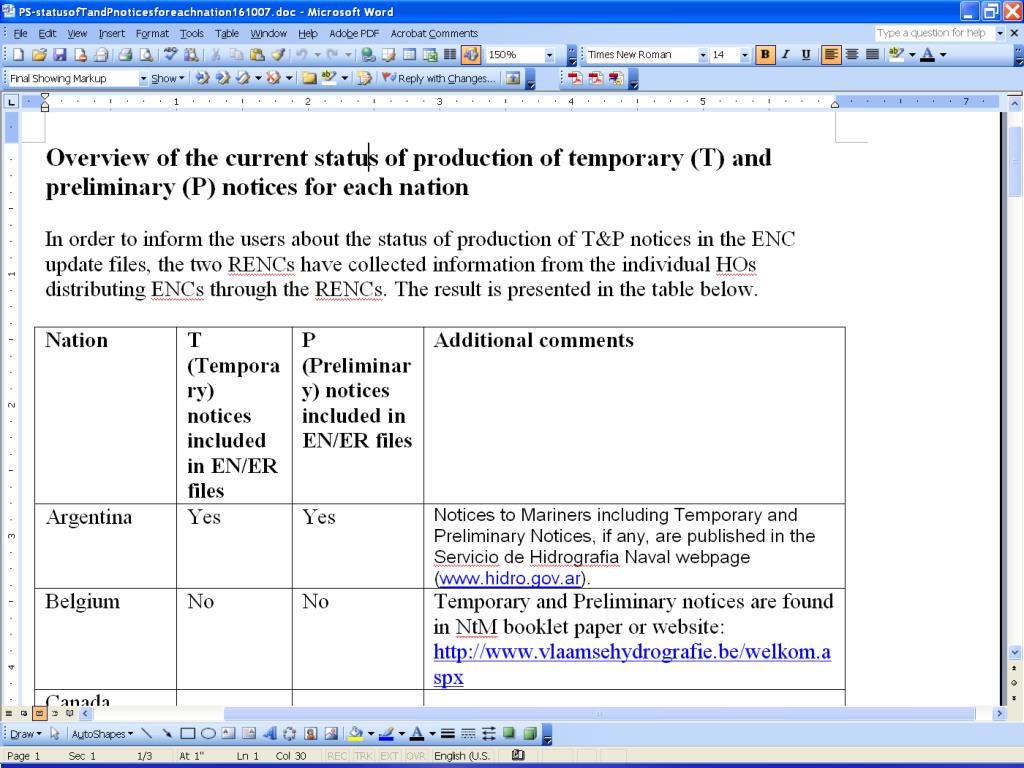Toggle Align Left
1024x768 pixels.
pos(831,55)
